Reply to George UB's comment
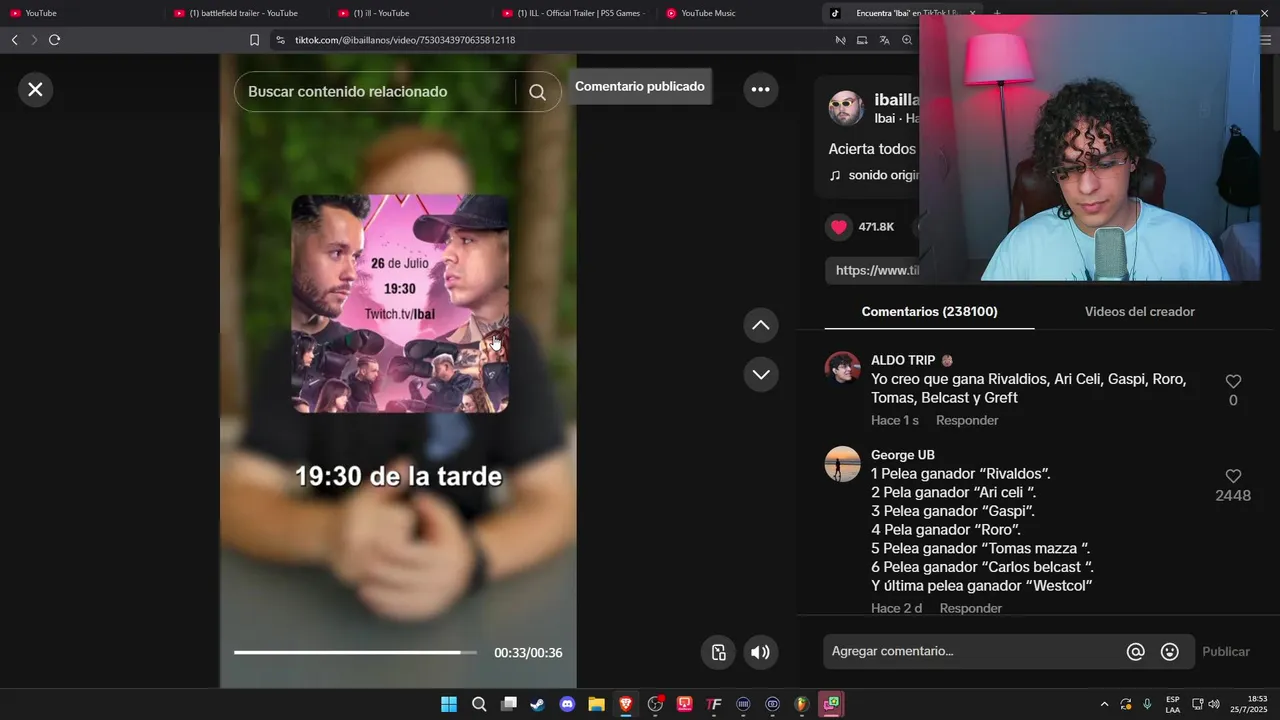The height and width of the screenshot is (720, 1280). coord(970,608)
